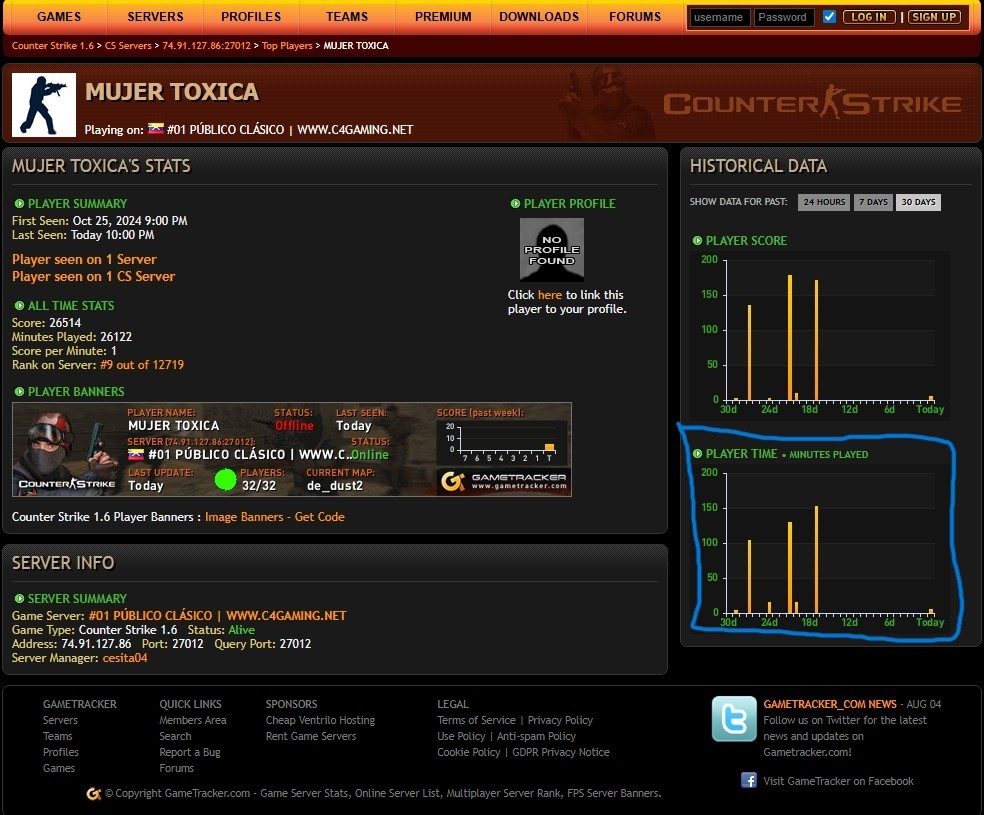Open the footer Forums link
The width and height of the screenshot is (984, 815).
176,769
